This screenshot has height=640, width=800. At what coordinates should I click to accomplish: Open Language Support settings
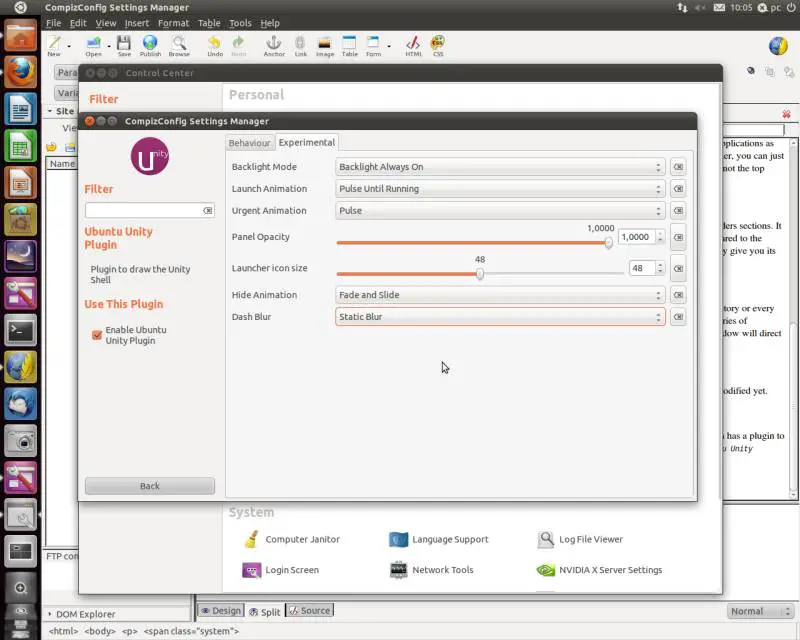[x=439, y=539]
